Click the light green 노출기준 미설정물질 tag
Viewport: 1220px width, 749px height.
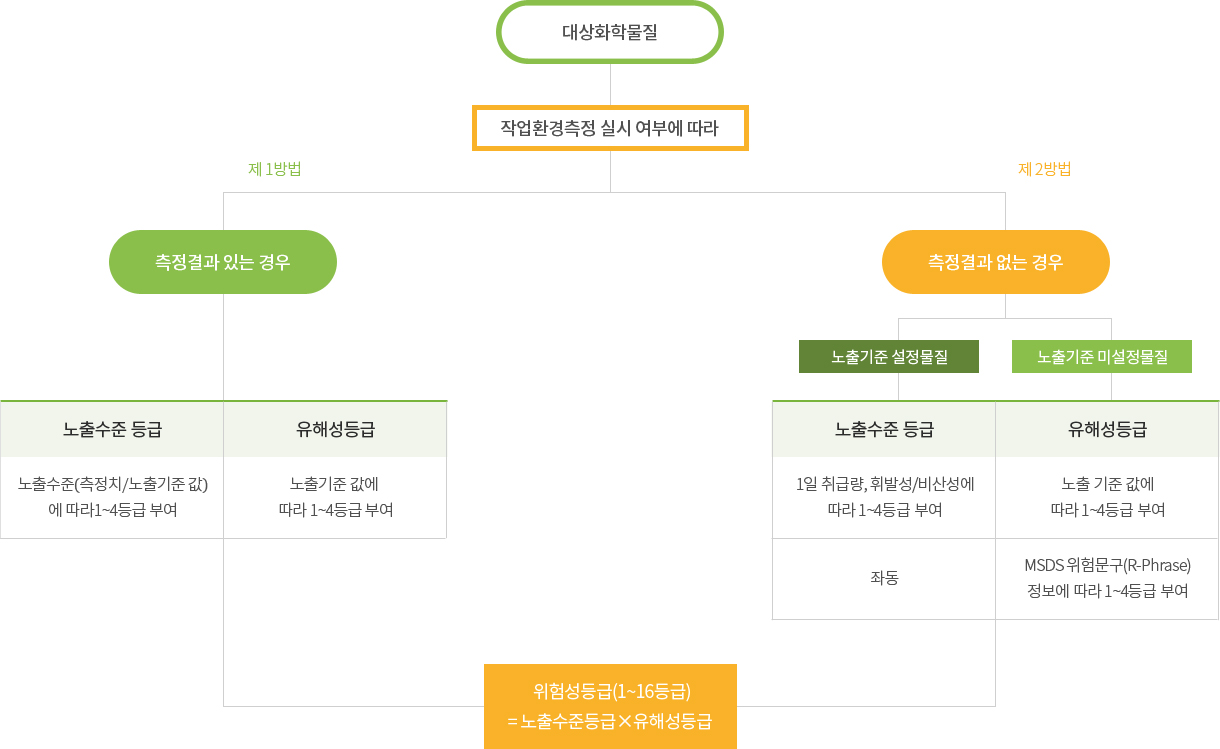[1102, 357]
